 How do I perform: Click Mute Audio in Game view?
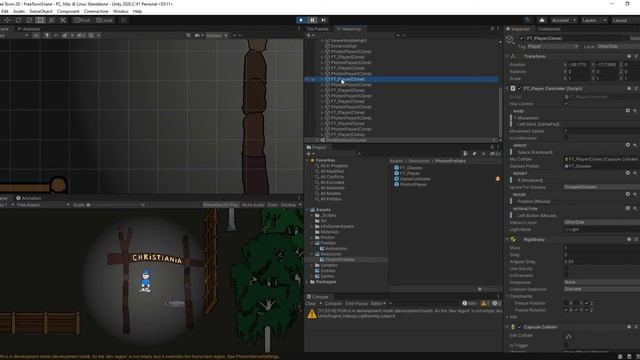253,205
